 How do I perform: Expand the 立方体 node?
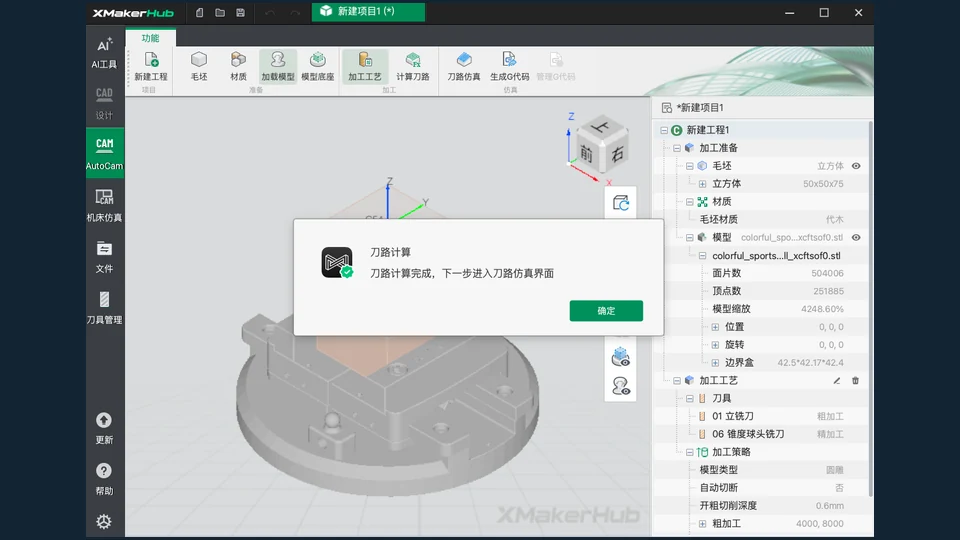tap(702, 184)
